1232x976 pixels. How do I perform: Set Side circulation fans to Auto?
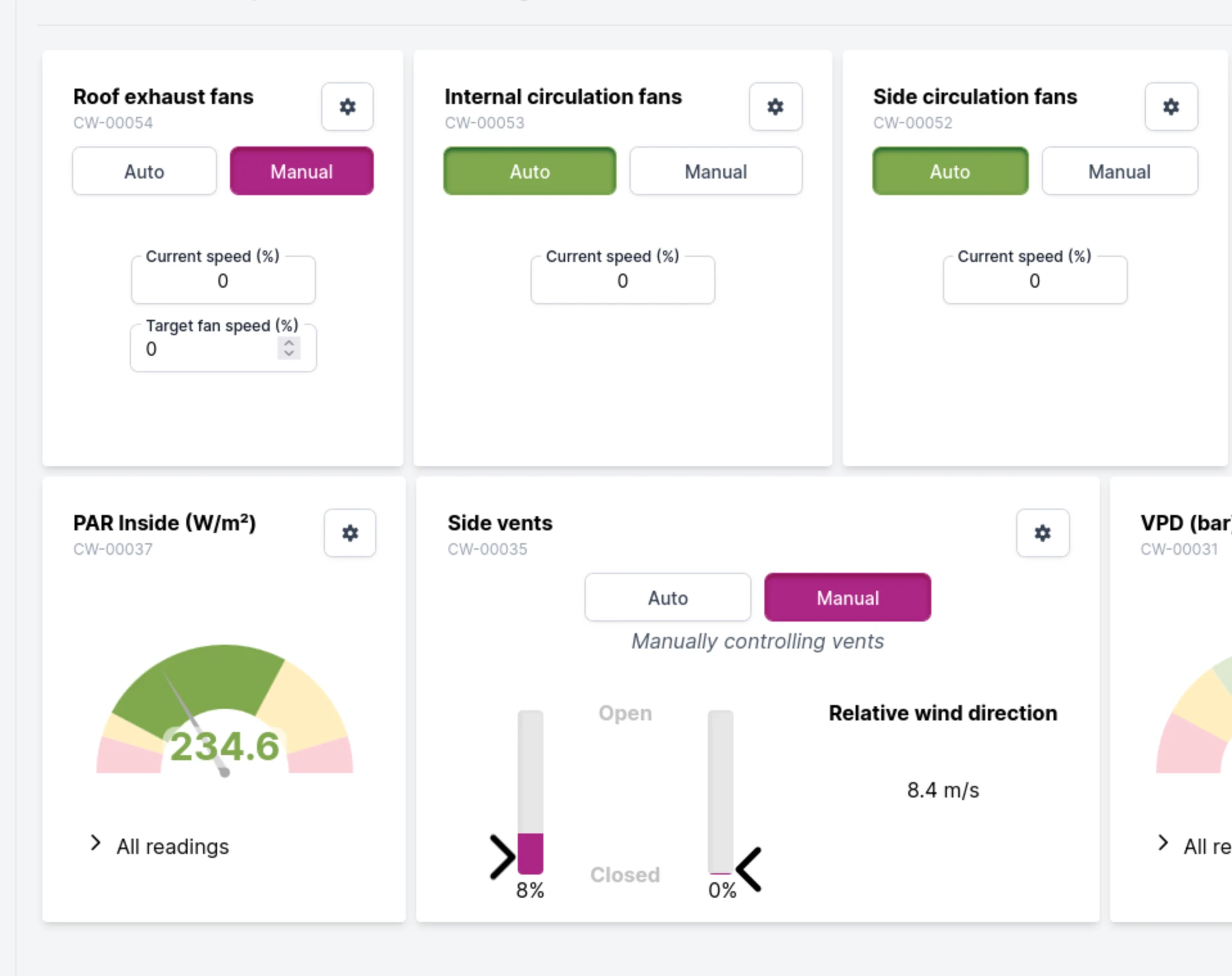949,171
